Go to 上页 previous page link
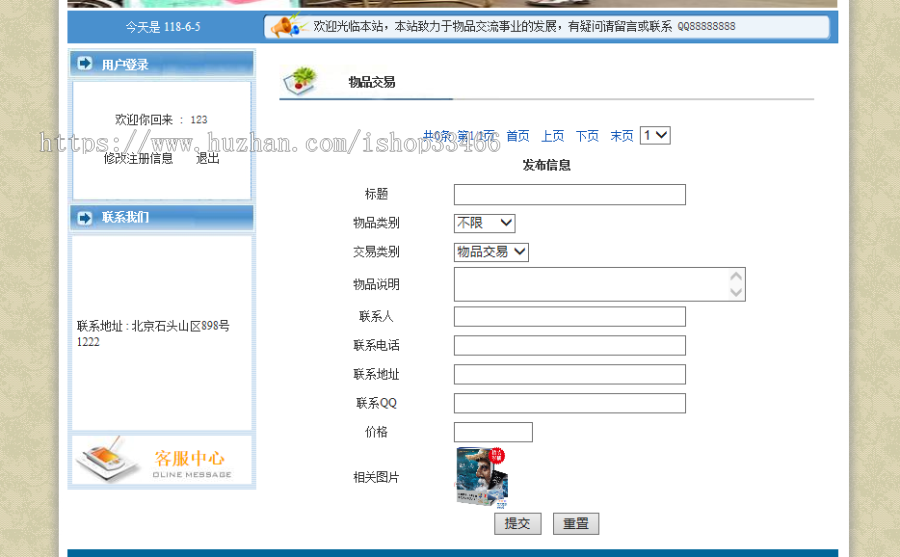Image resolution: width=900 pixels, height=557 pixels. tap(553, 136)
